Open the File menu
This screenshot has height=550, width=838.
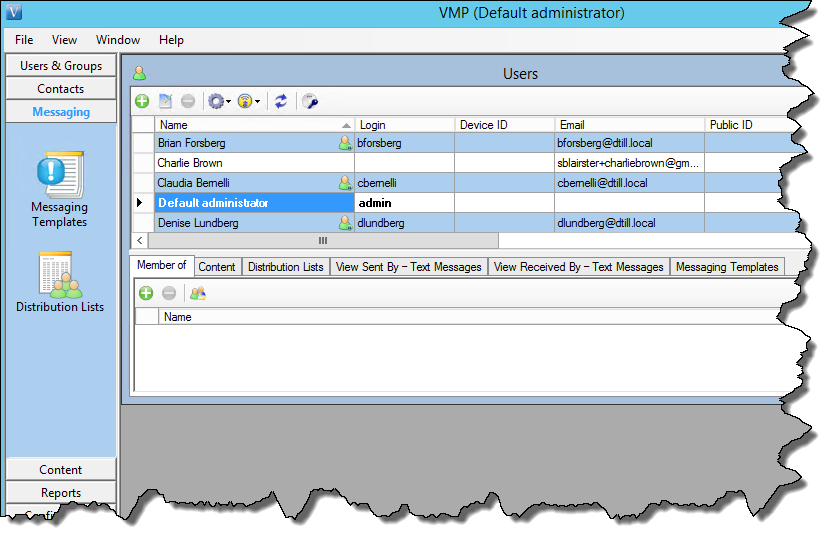pyautogui.click(x=24, y=40)
